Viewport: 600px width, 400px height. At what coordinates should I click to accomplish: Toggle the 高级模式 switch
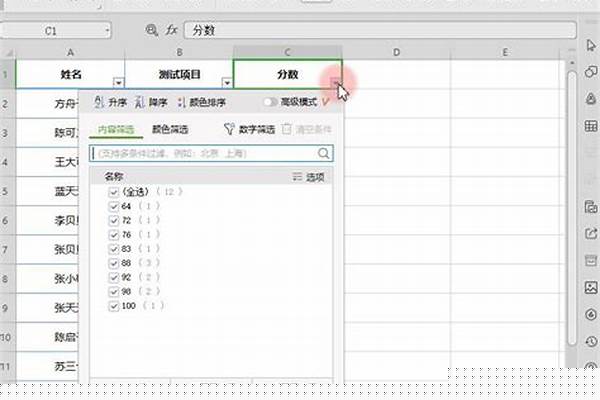tap(271, 102)
